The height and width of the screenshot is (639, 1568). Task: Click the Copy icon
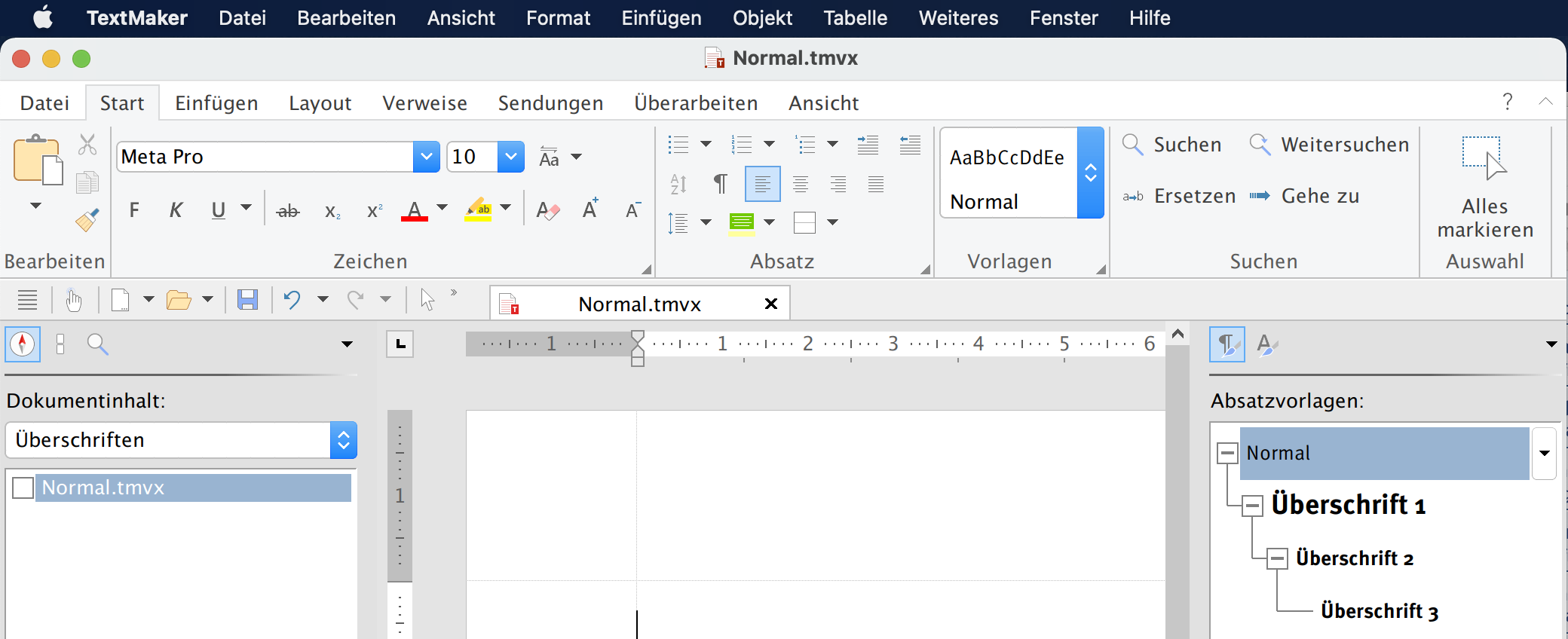(87, 182)
